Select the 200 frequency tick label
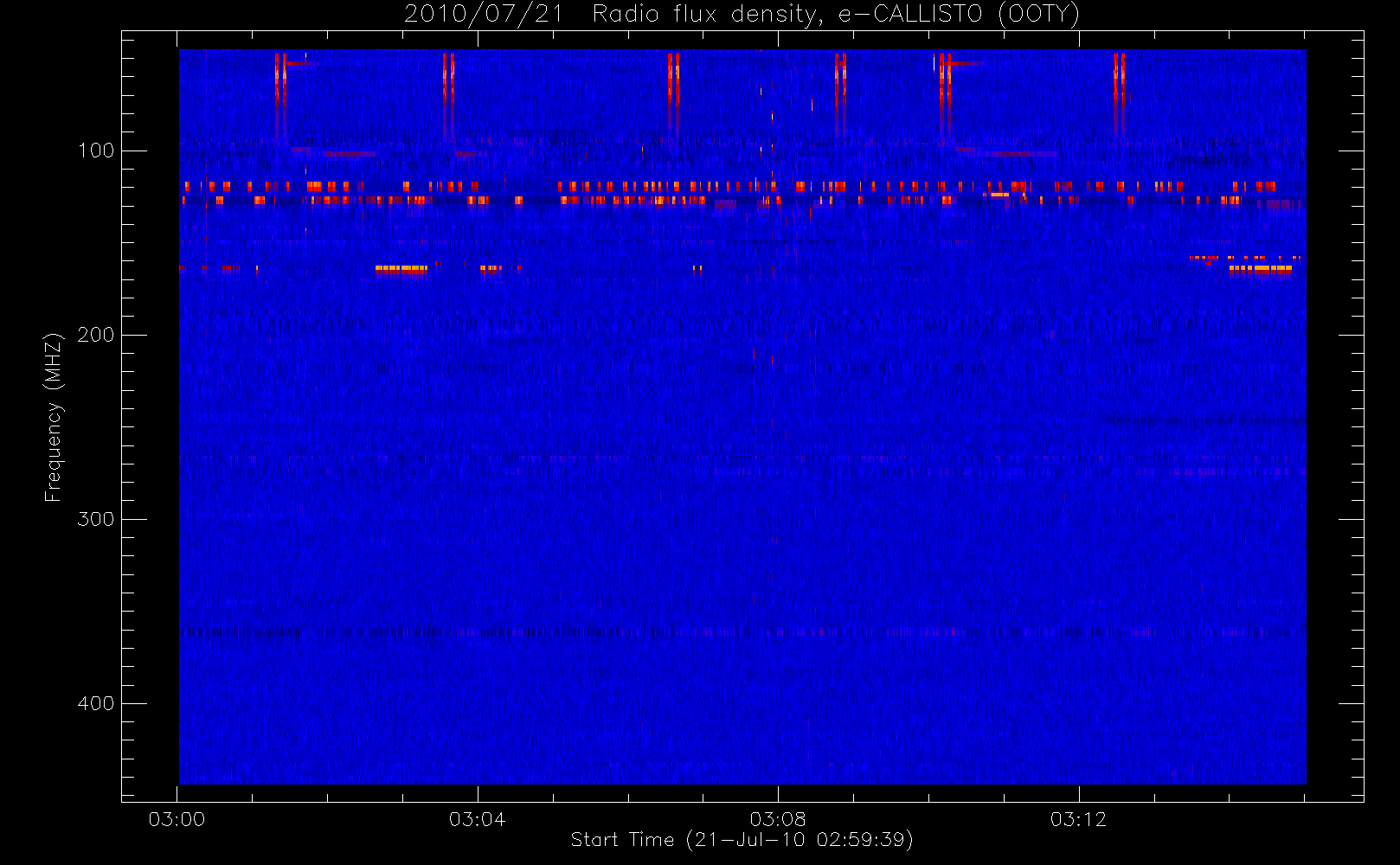The height and width of the screenshot is (865, 1400). (96, 335)
